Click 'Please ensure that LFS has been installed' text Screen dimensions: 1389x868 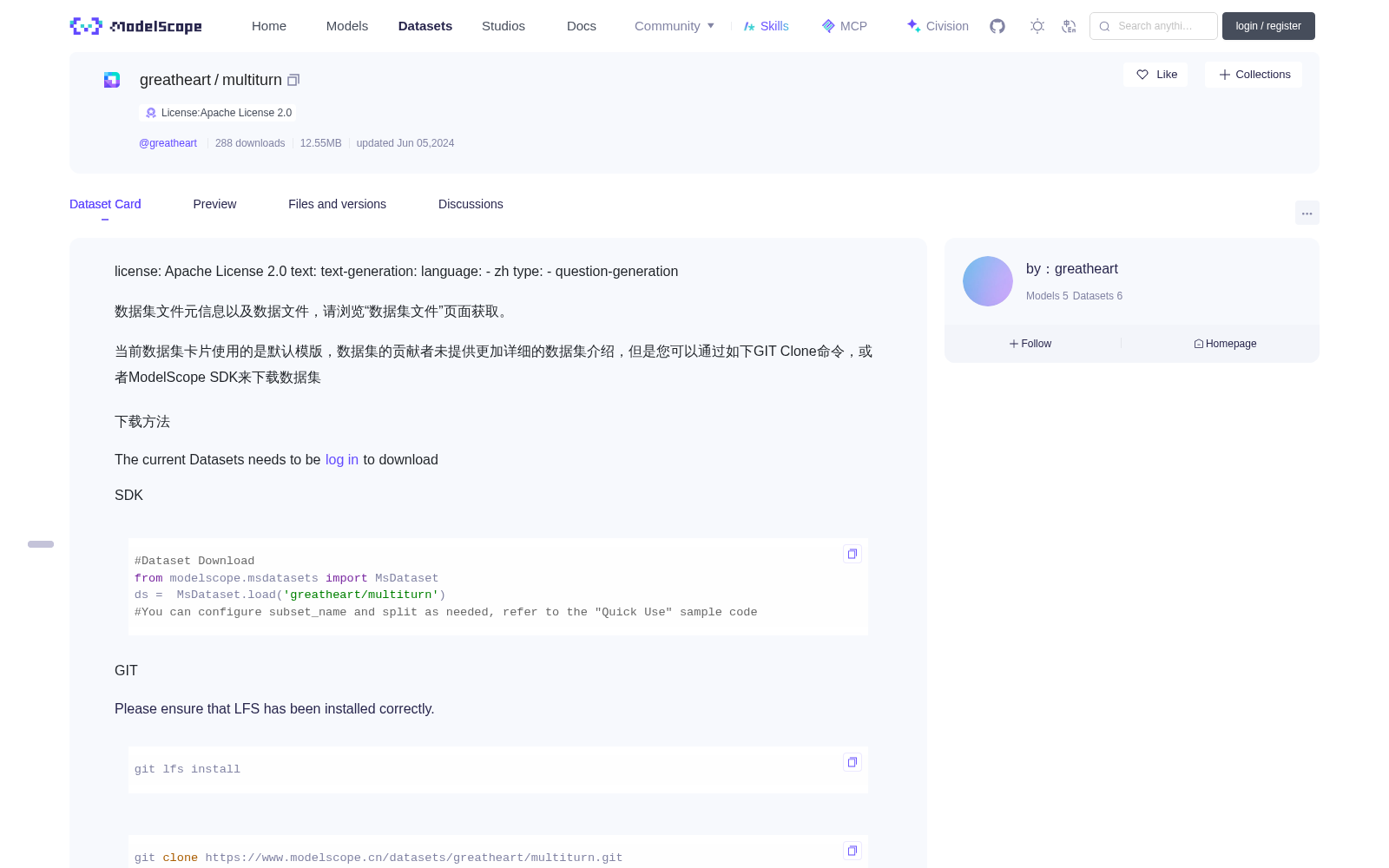pyautogui.click(x=274, y=709)
